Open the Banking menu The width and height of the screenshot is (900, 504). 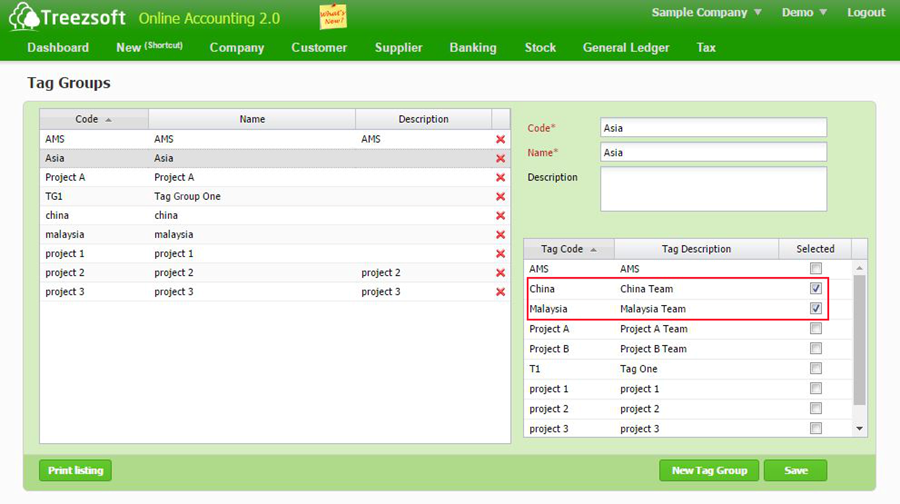pyautogui.click(x=473, y=48)
